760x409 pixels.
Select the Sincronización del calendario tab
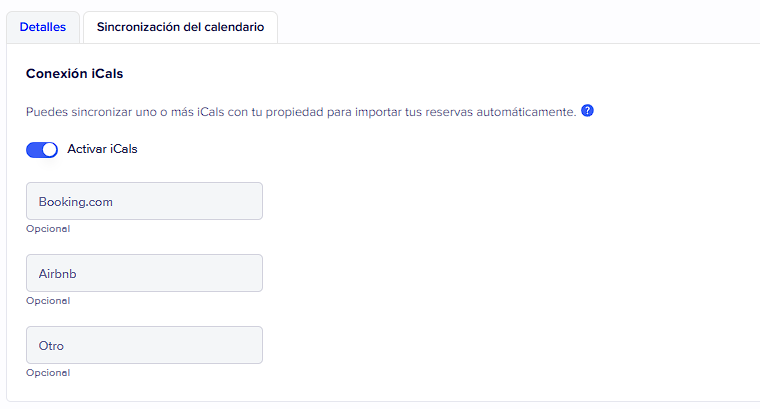pos(180,27)
